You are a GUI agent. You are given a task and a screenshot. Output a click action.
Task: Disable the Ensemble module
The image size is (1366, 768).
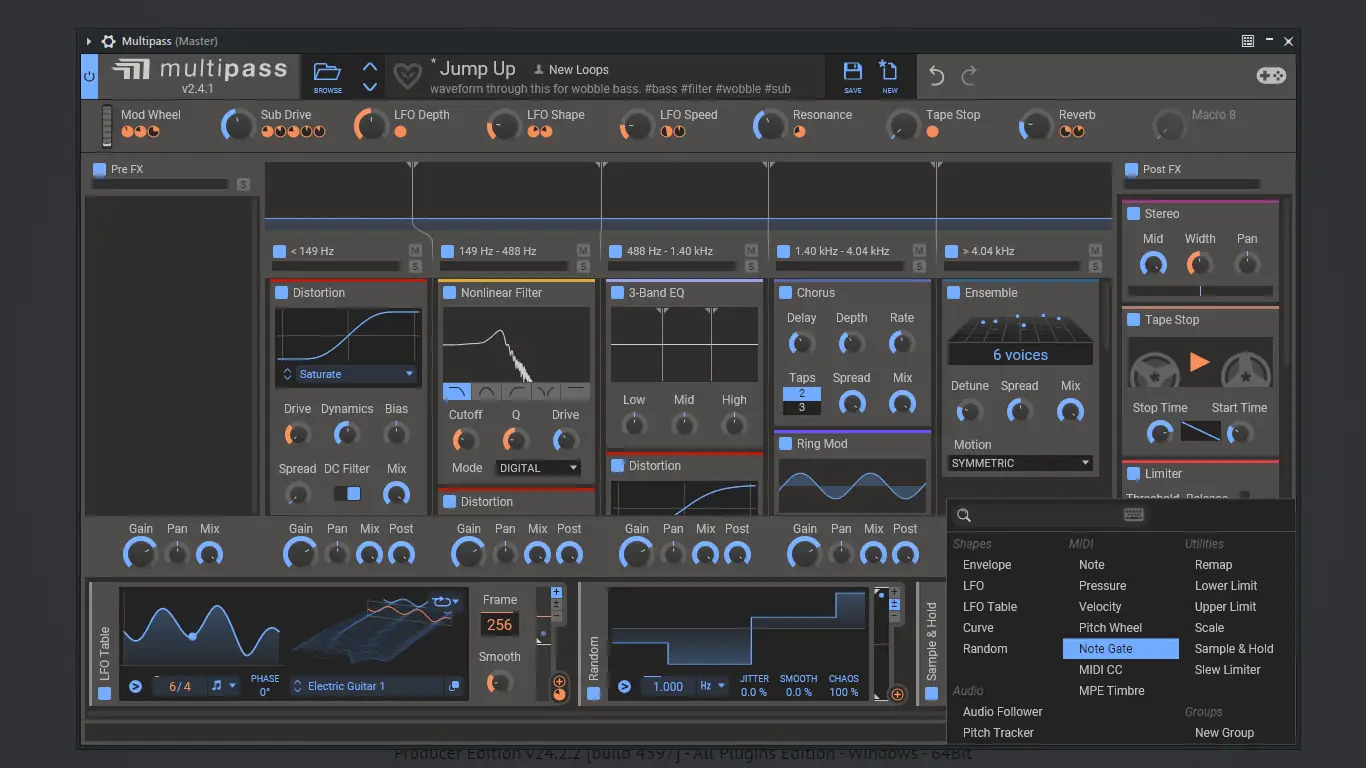pos(953,292)
